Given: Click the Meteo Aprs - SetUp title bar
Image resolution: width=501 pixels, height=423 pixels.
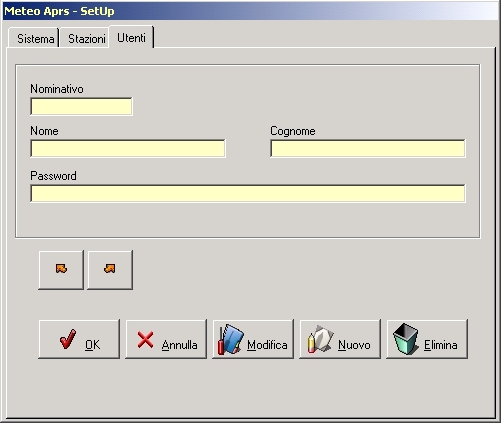Looking at the screenshot, I should 250,11.
